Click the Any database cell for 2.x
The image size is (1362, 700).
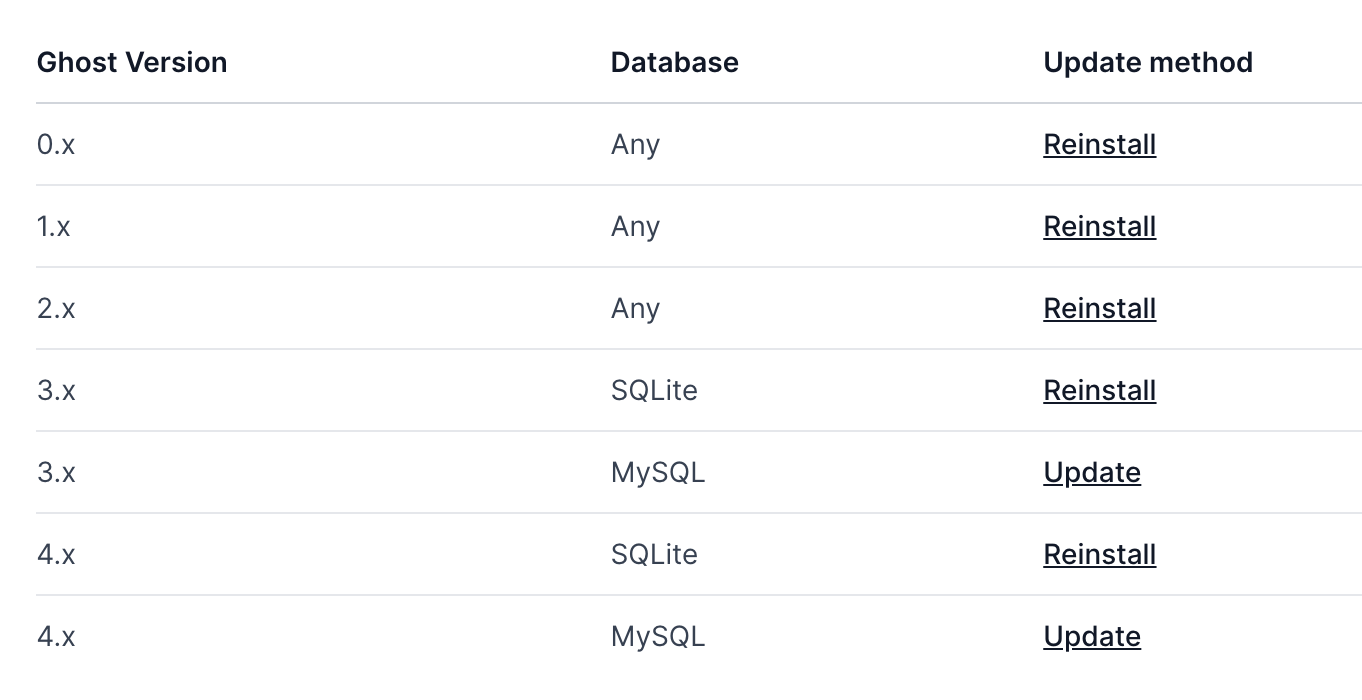pyautogui.click(x=635, y=309)
